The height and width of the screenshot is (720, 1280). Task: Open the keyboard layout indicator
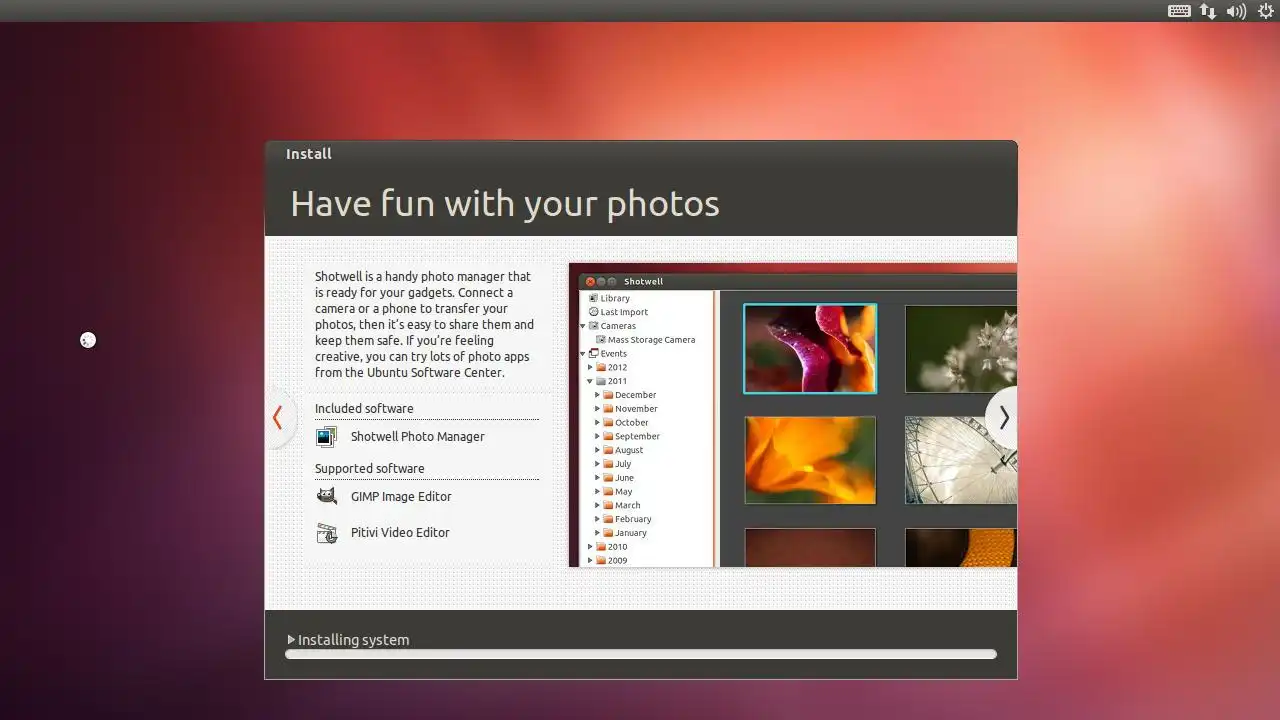(x=1179, y=11)
